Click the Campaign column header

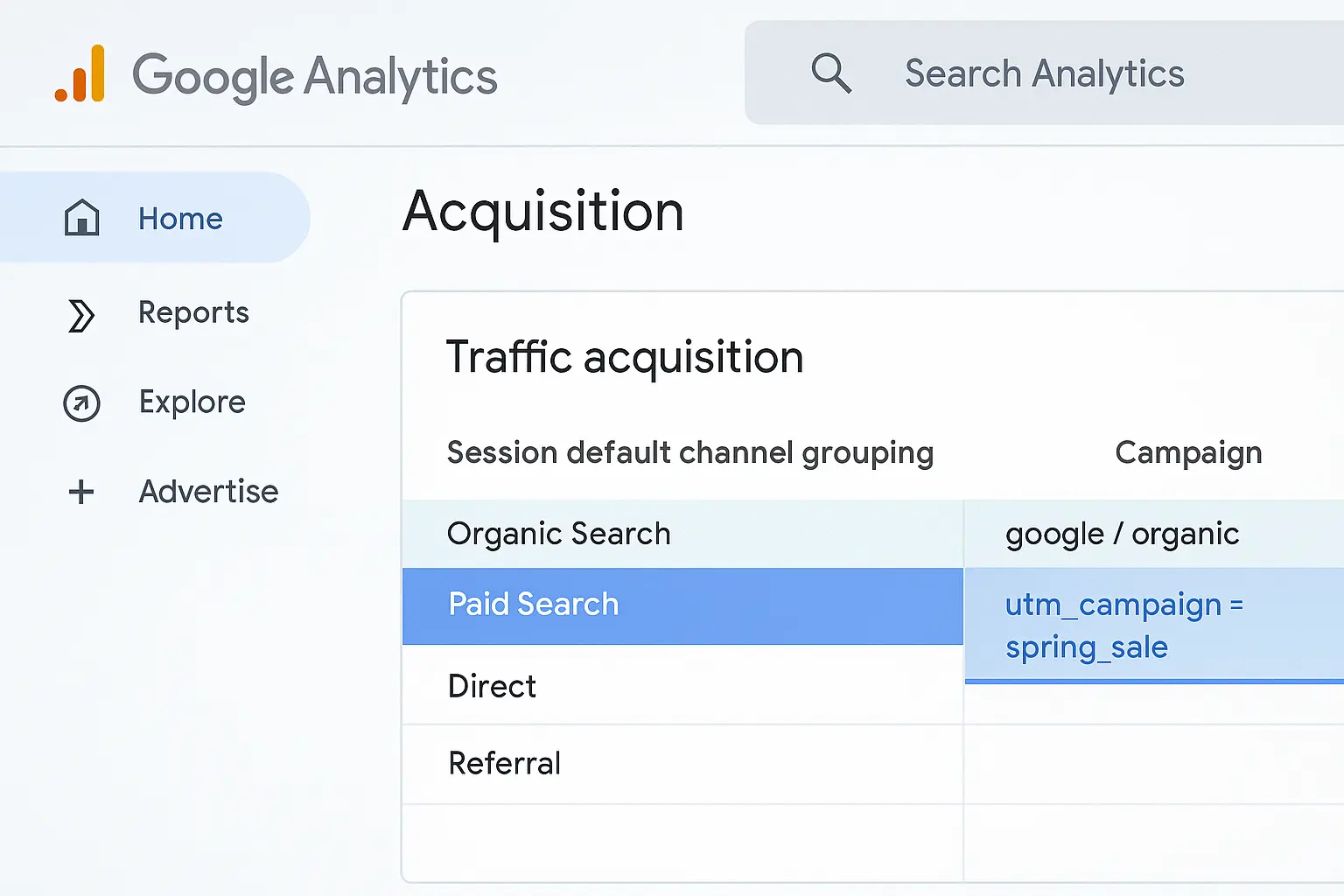tap(1187, 453)
